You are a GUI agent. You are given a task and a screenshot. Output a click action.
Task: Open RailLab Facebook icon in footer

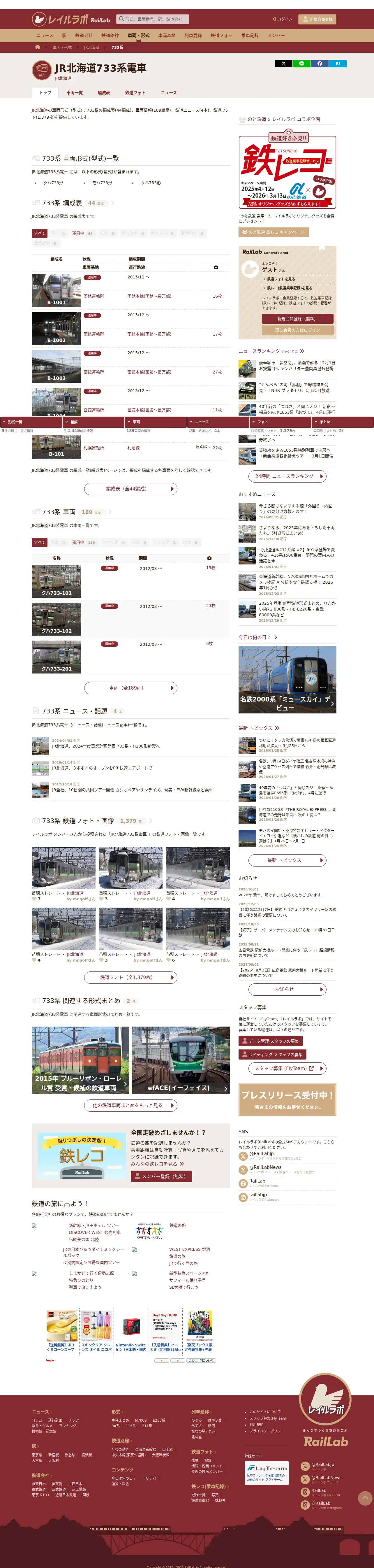tap(305, 1492)
